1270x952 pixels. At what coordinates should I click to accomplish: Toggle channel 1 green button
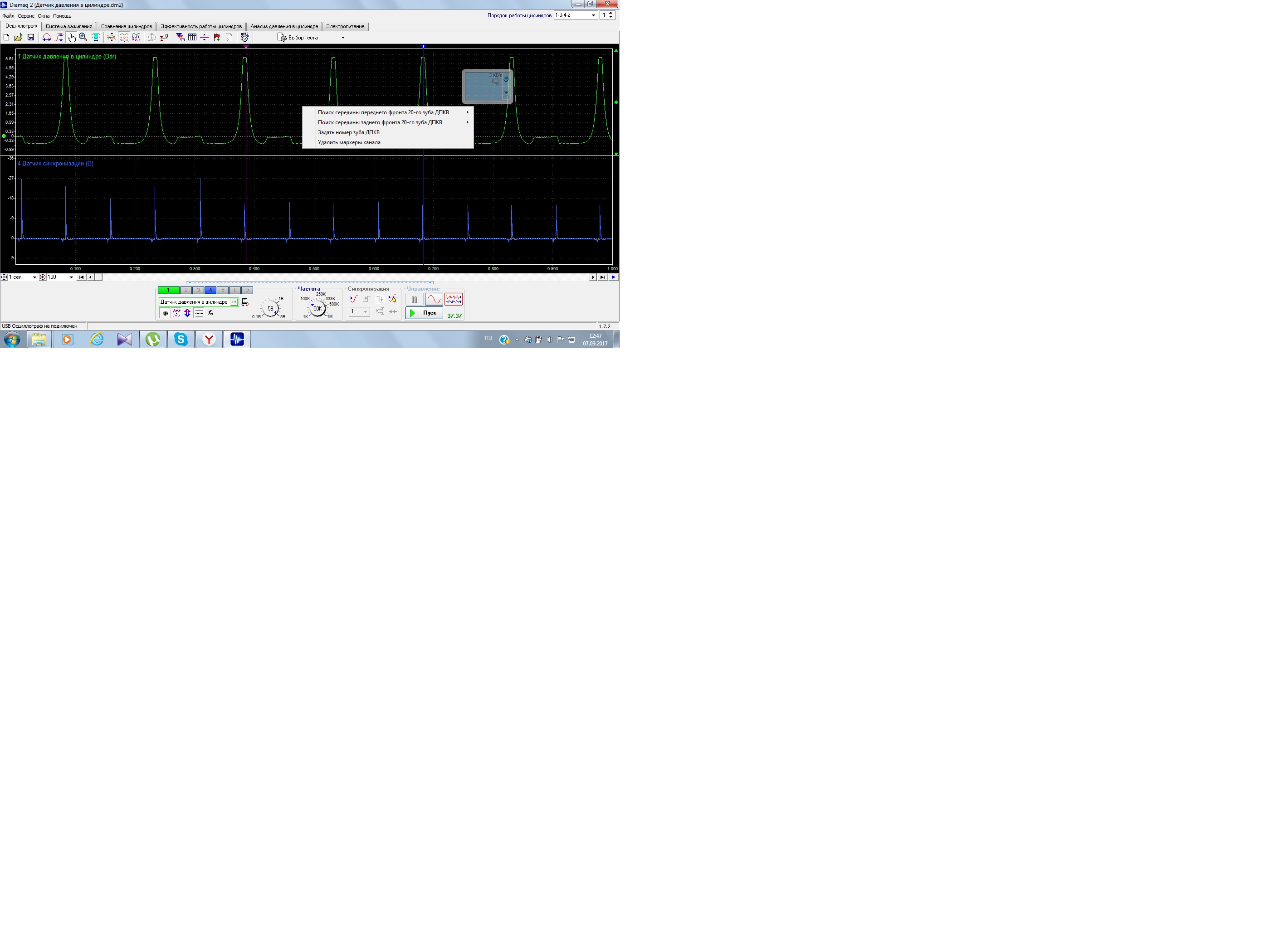tap(168, 291)
